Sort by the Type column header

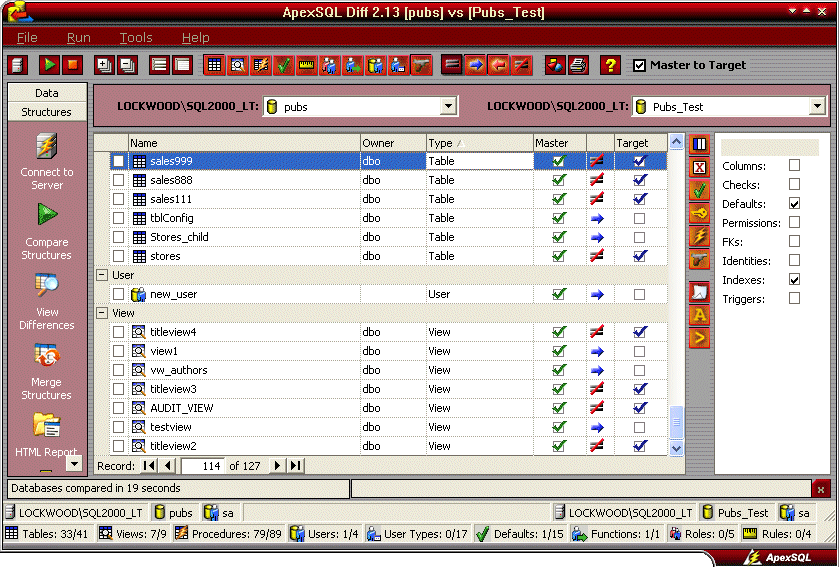pos(479,143)
